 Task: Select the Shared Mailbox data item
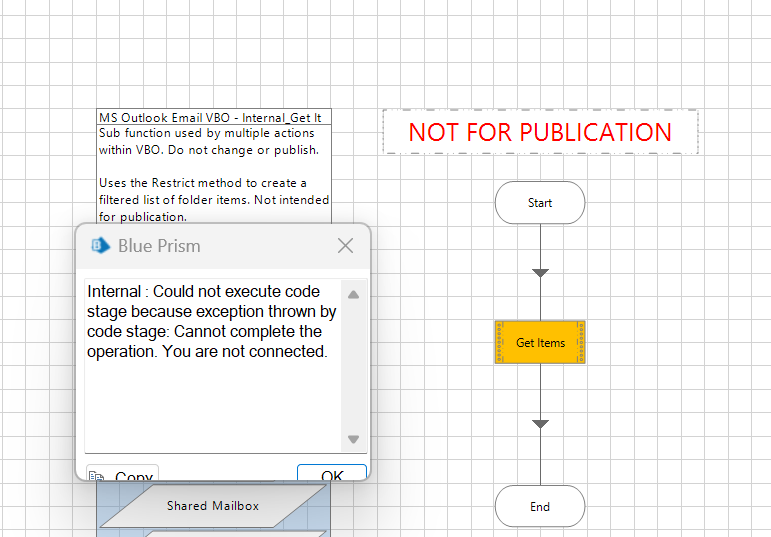[213, 506]
